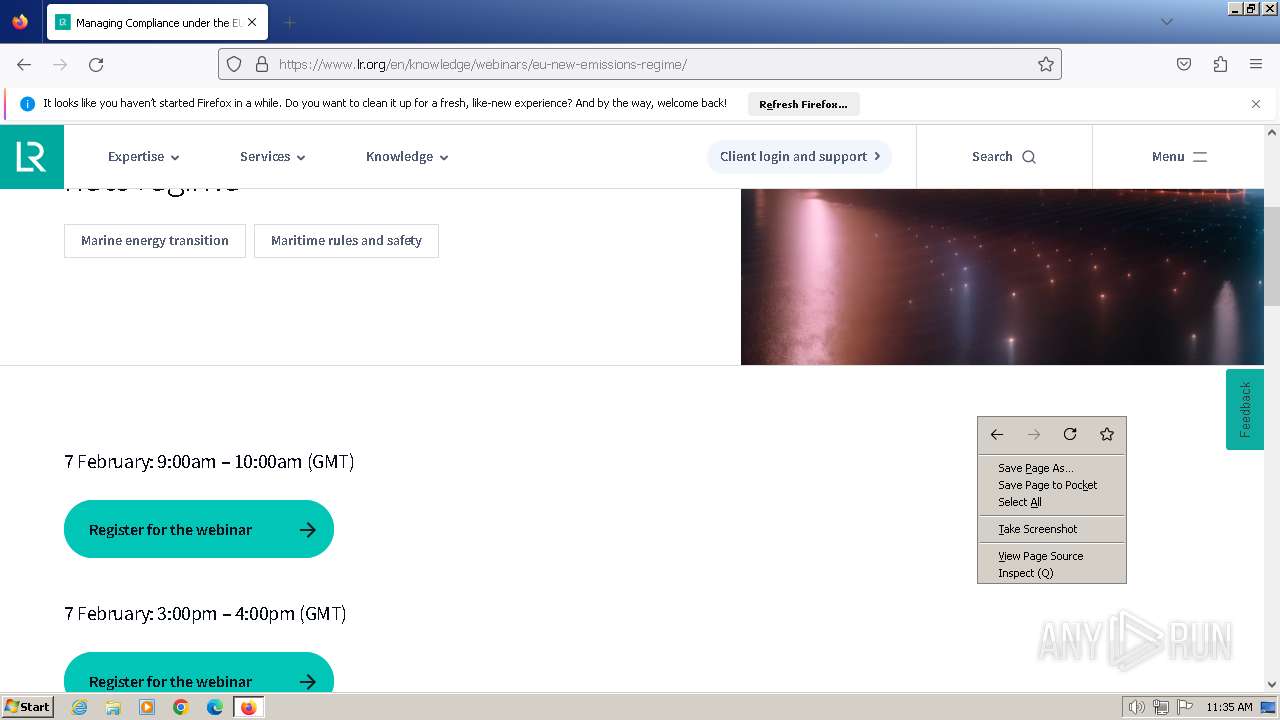This screenshot has width=1280, height=720.
Task: Click the page scrollbar down arrow
Action: 1272,685
